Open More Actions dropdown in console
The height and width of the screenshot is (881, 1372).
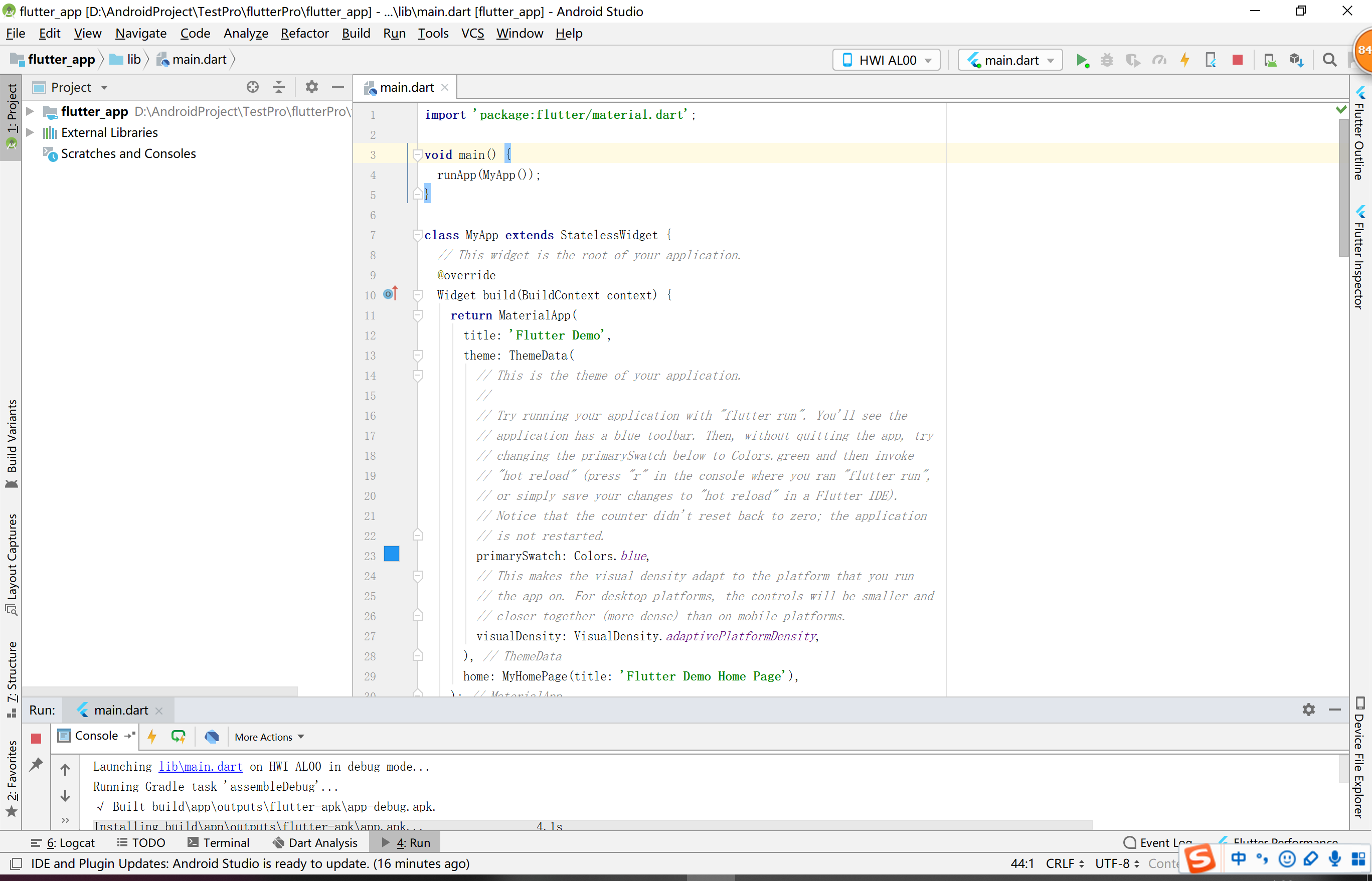[x=269, y=737]
